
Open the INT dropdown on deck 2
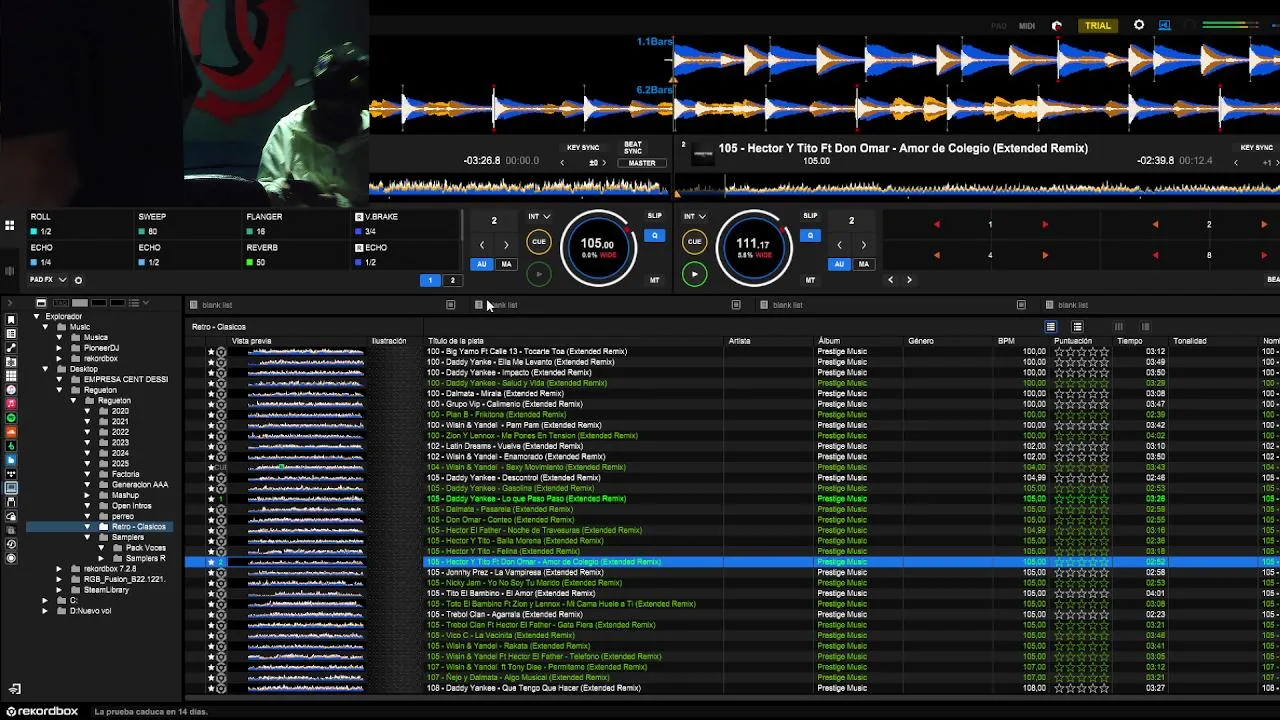(694, 216)
